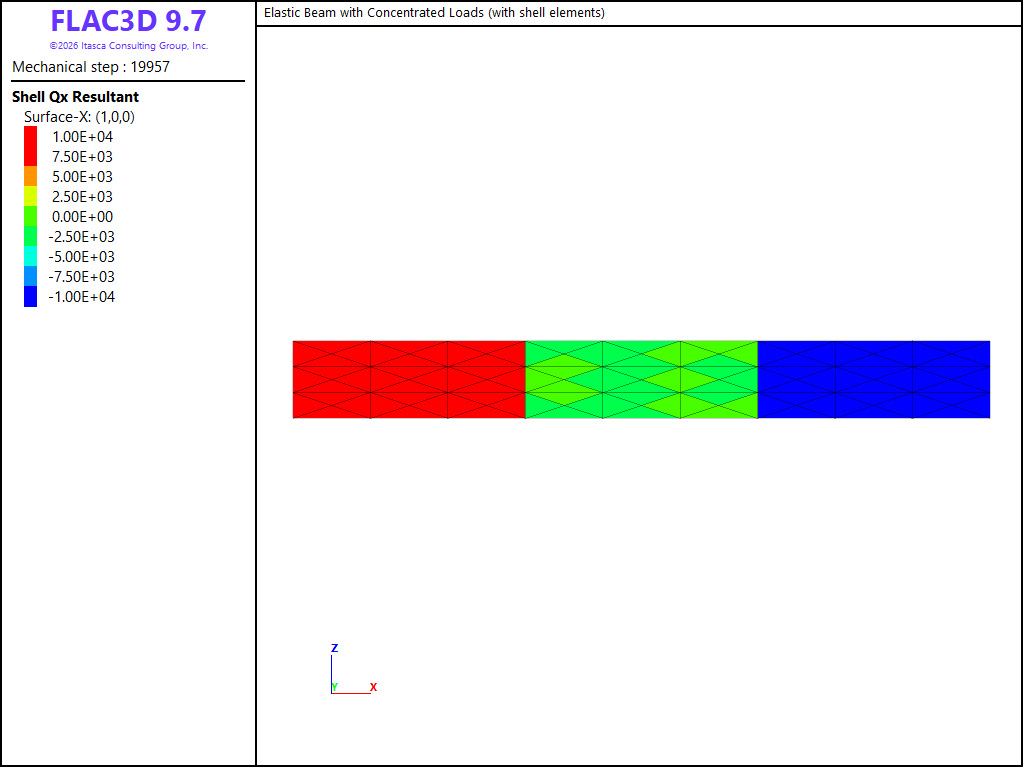
Task: Click the dark blue -1.00E+04 legend swatch
Action: [30, 296]
